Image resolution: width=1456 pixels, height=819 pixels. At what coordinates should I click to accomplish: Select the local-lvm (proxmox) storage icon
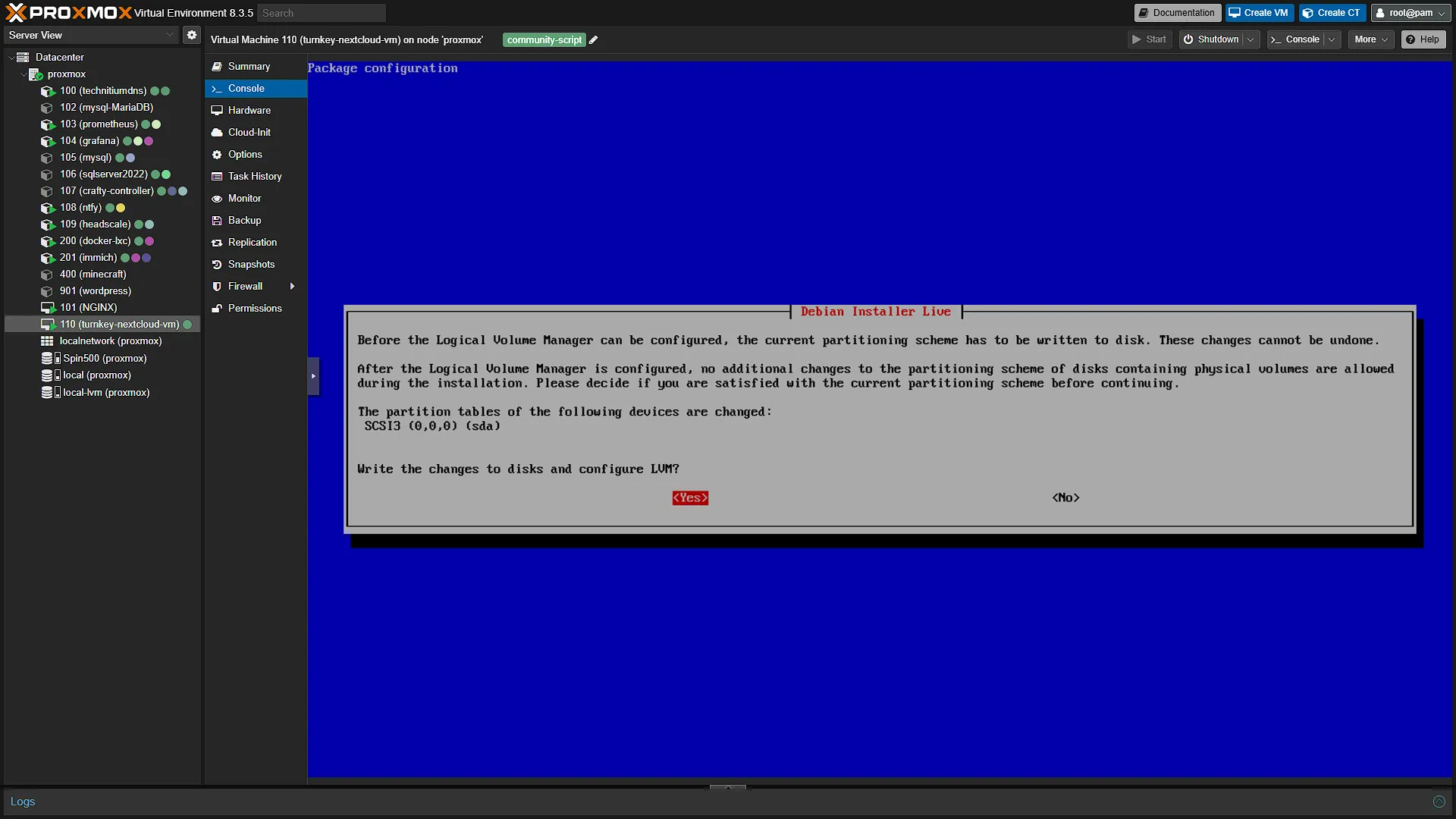tap(50, 393)
